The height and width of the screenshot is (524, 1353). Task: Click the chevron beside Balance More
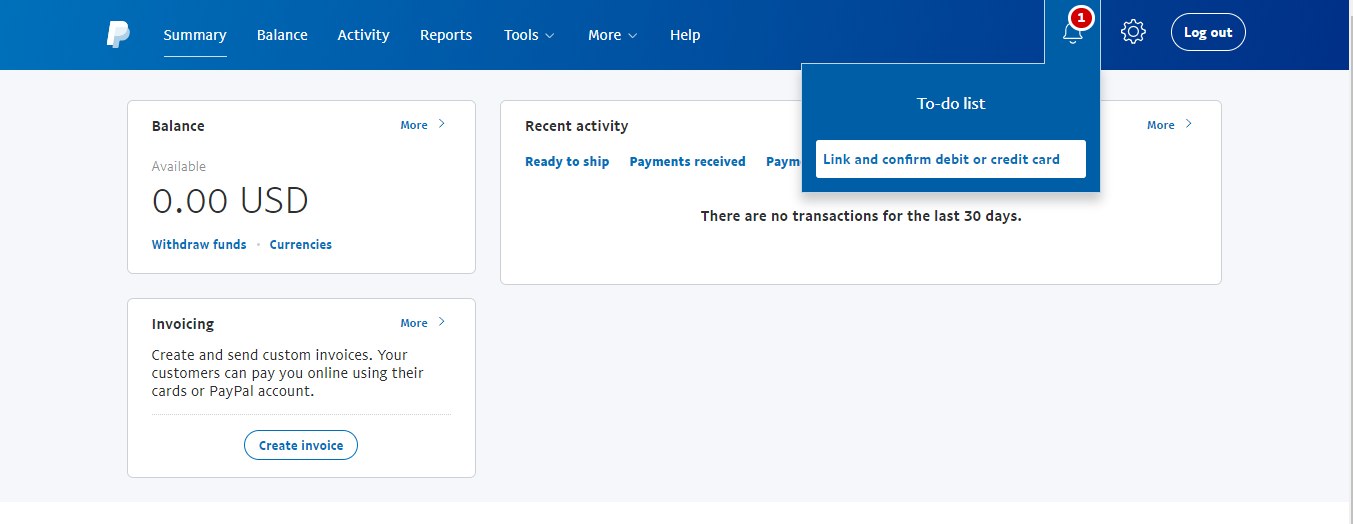tap(442, 124)
